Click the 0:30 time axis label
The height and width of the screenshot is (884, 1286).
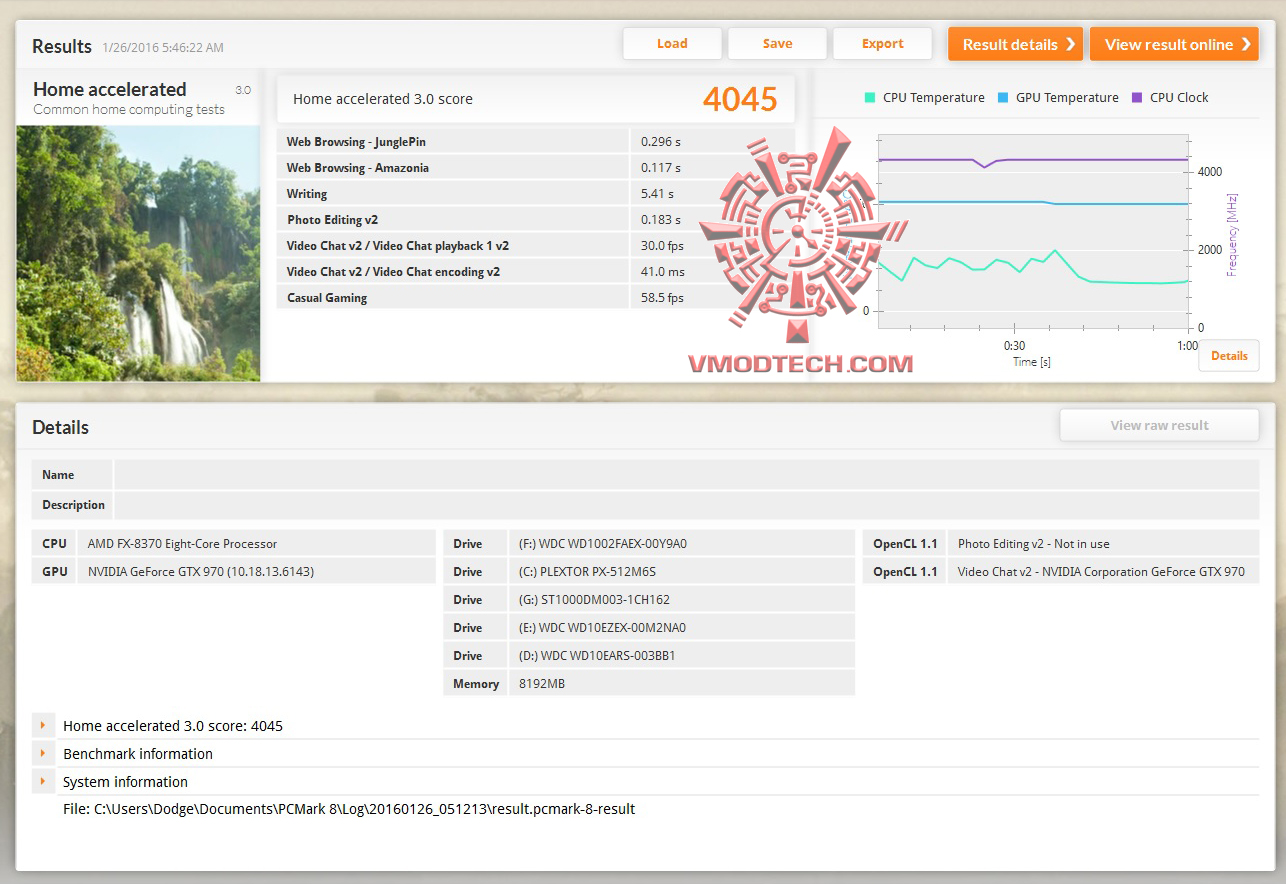point(1014,346)
